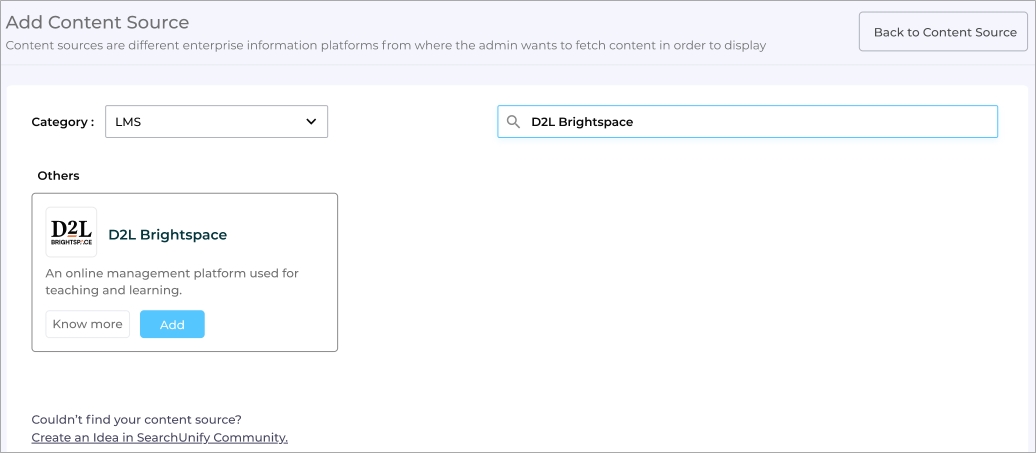Click the end of the search query text
The width and height of the screenshot is (1036, 453).
pos(634,122)
